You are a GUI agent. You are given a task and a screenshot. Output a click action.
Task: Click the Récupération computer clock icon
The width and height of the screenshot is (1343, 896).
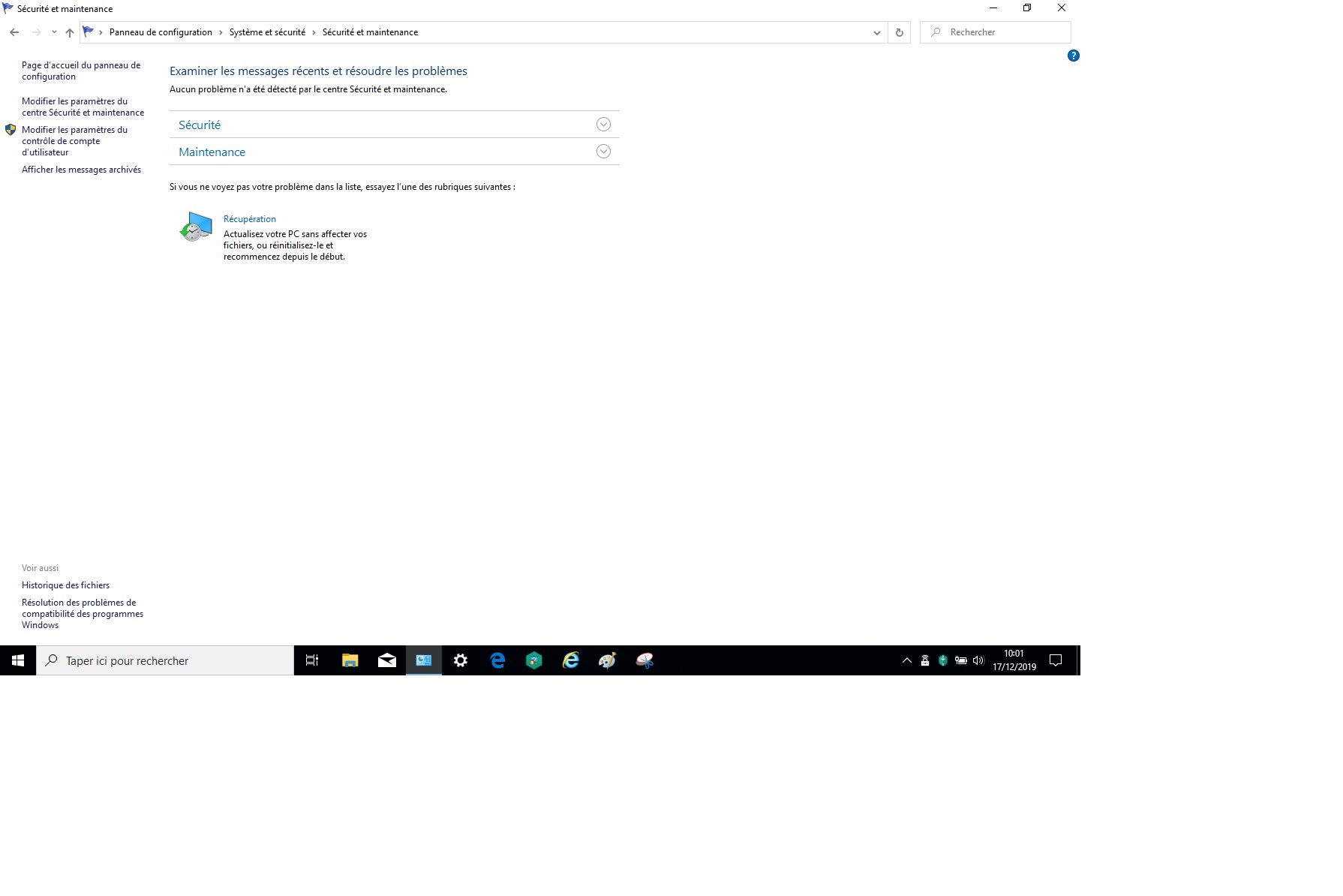tap(196, 226)
